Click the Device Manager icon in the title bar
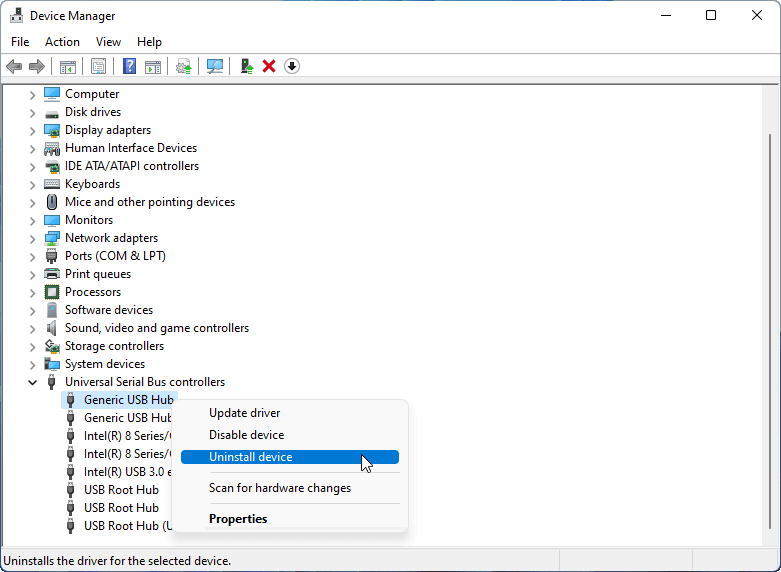 pyautogui.click(x=16, y=16)
